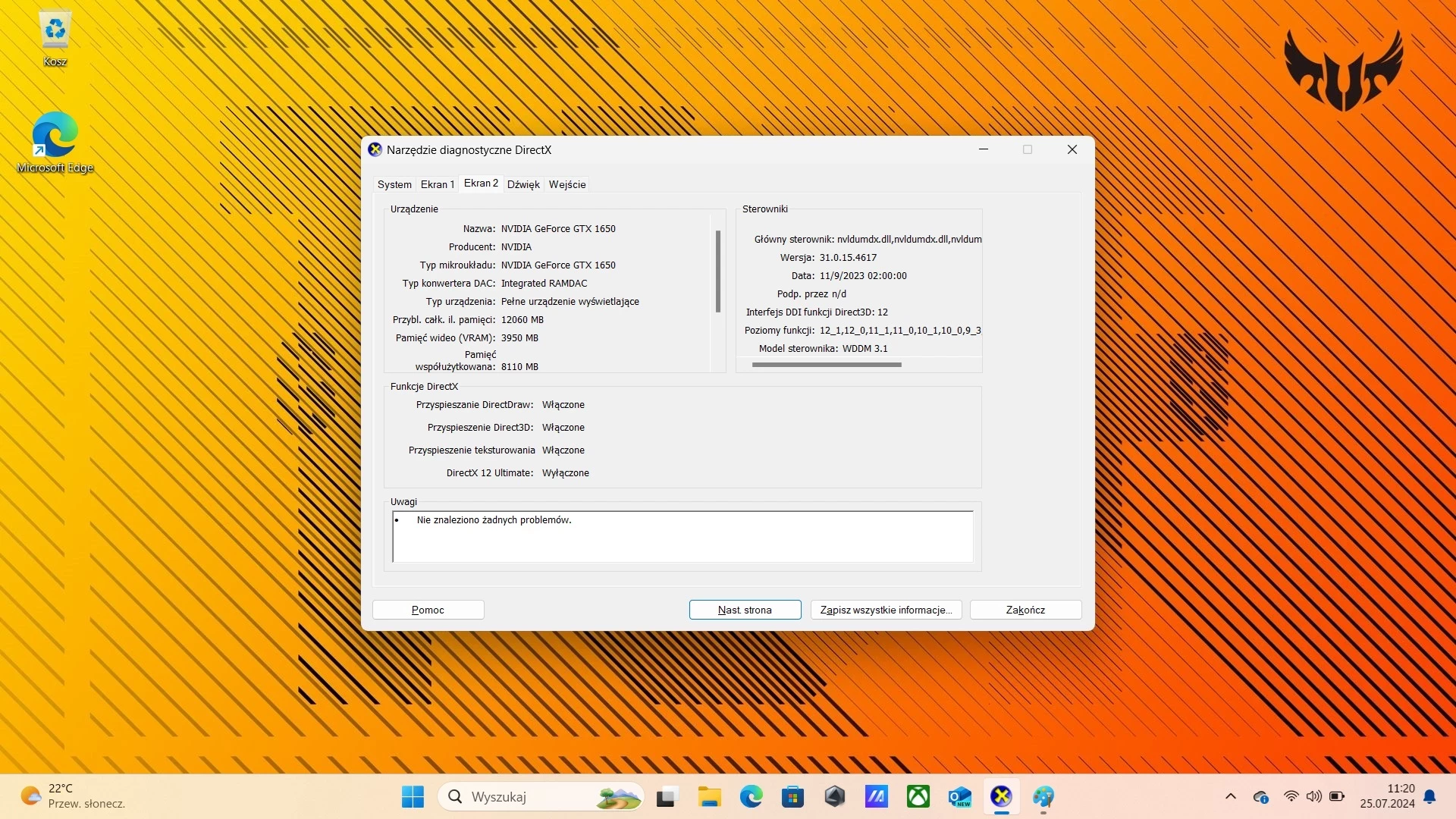1456x819 pixels.
Task: Open the Ekran 1 tab
Action: [437, 184]
